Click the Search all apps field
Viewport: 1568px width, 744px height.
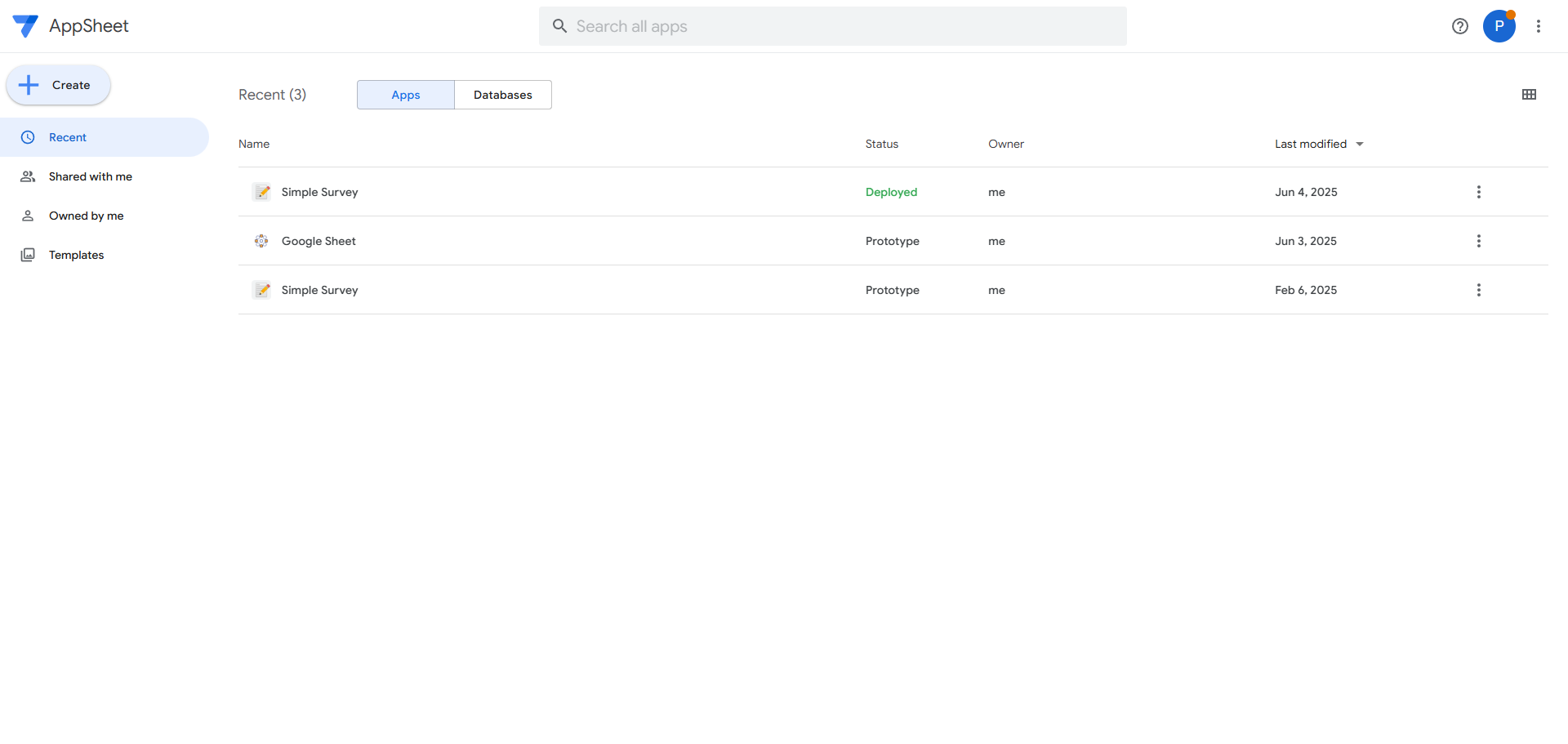tap(833, 26)
